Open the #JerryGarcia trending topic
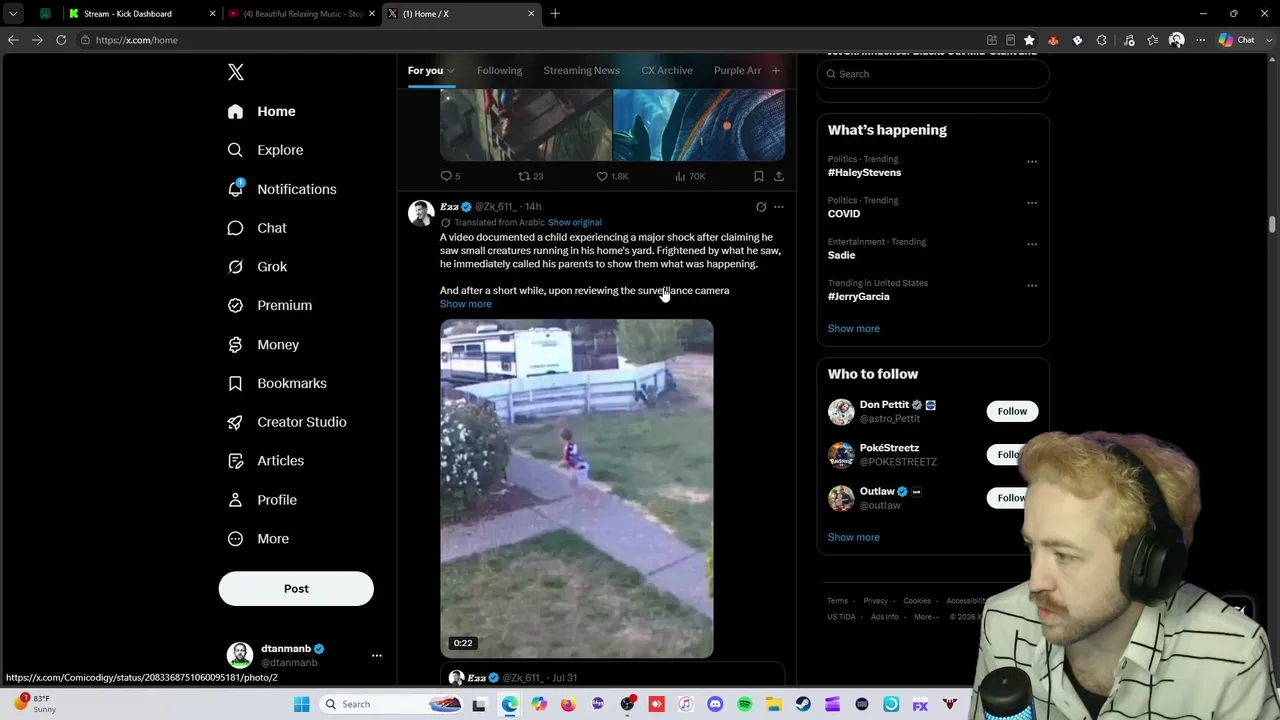Screen dimensions: 1280x720 [x=859, y=297]
